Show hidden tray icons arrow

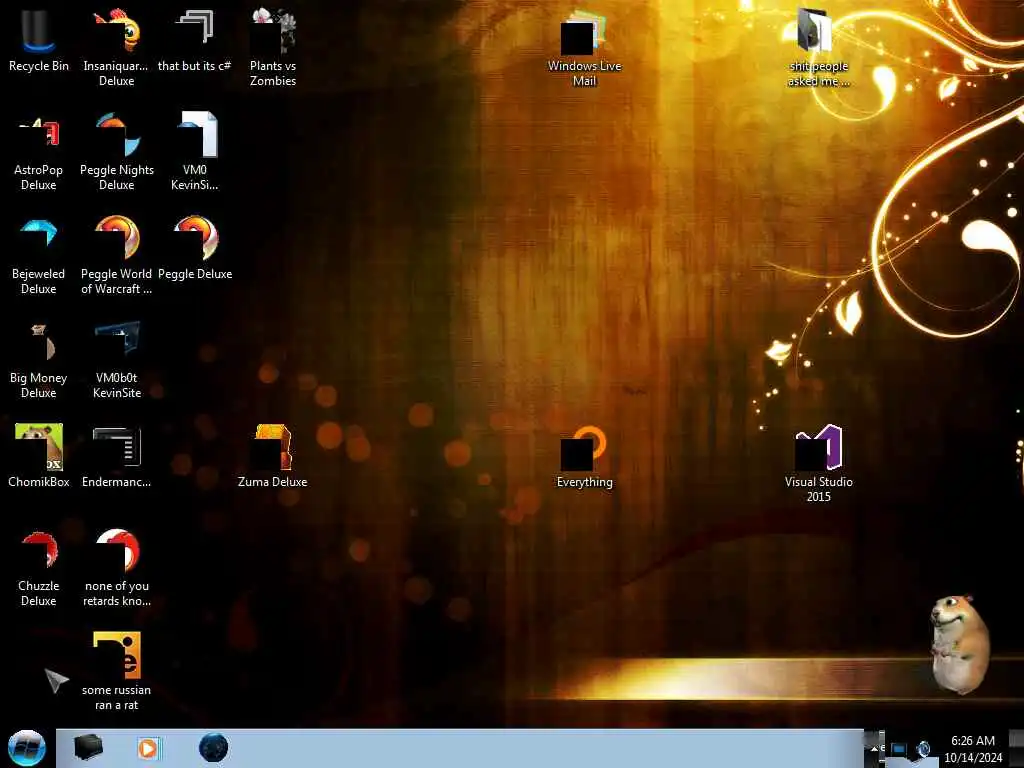(x=873, y=748)
